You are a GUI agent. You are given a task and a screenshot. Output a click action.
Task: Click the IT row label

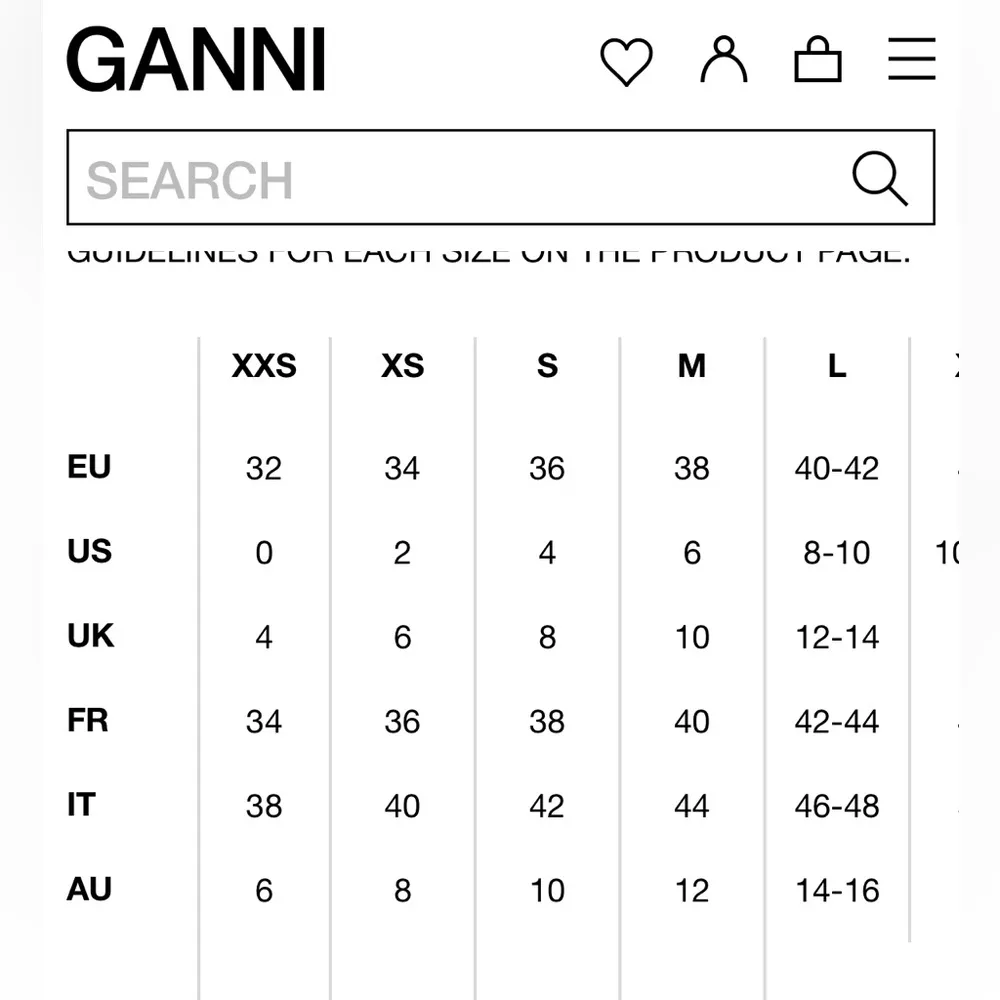81,805
